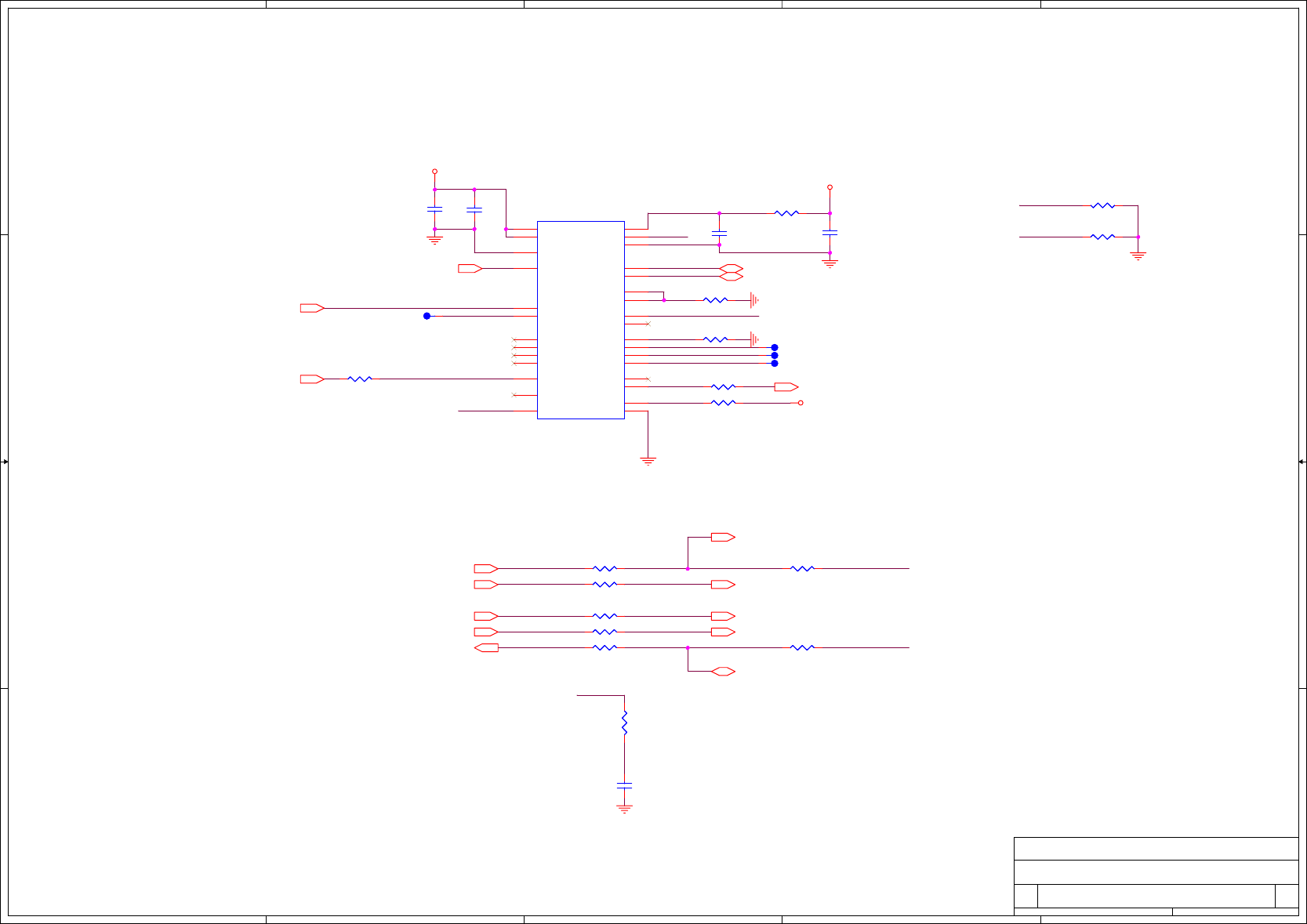The height and width of the screenshot is (924, 1307).
Task: Select the left capacitor of the top-left pair
Action: pyautogui.click(x=434, y=209)
